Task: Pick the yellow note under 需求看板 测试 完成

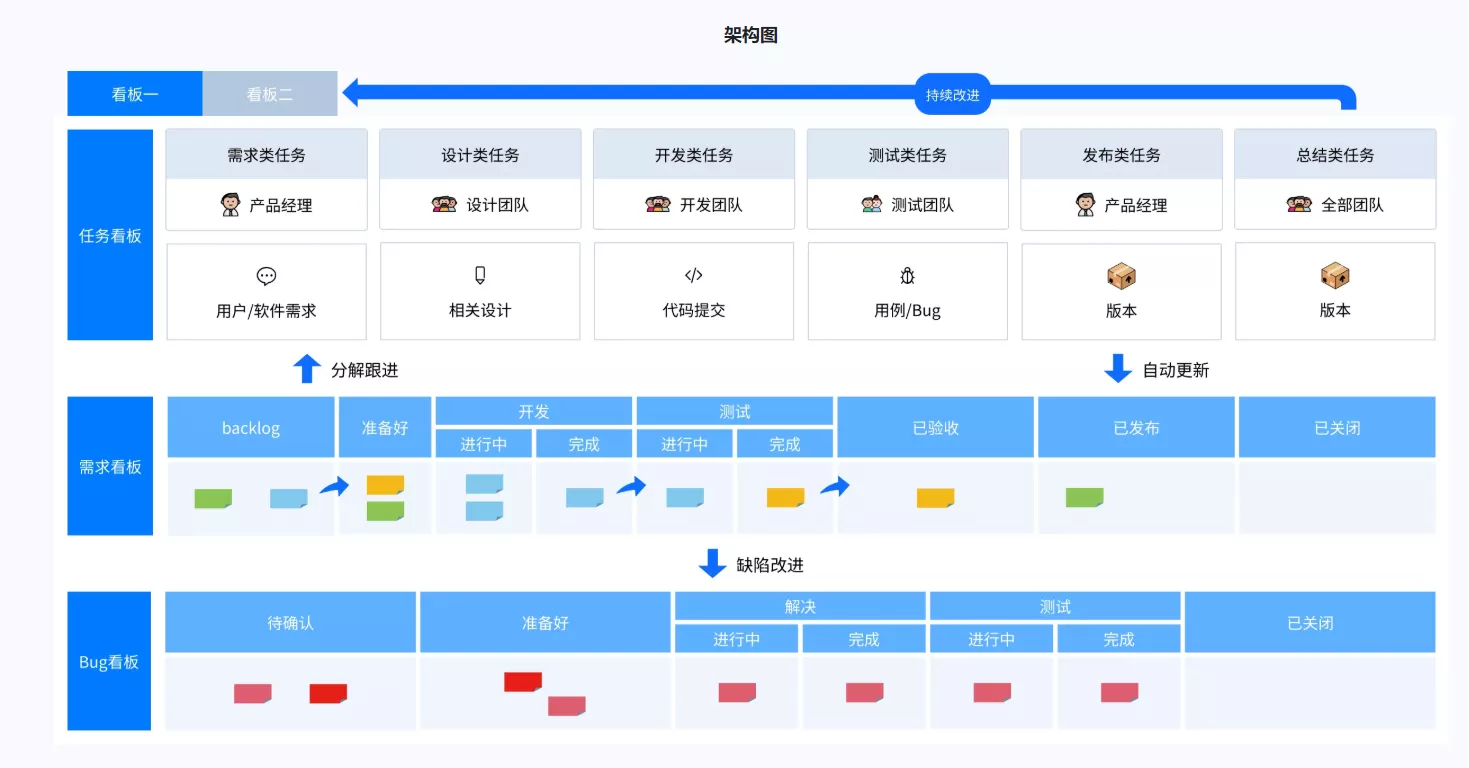Action: tap(785, 497)
